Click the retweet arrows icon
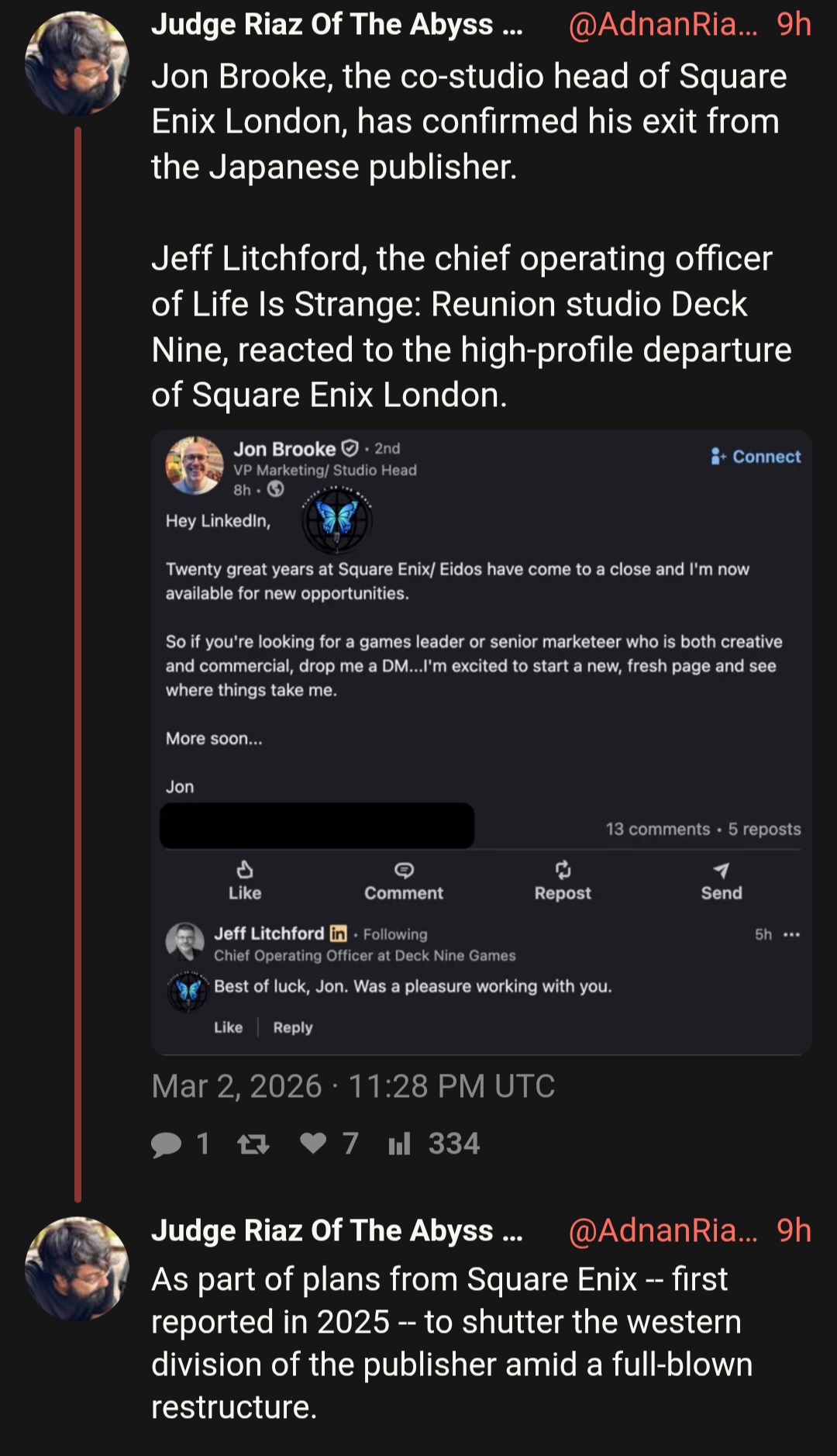Screen dimensions: 837x1456 point(253,1144)
